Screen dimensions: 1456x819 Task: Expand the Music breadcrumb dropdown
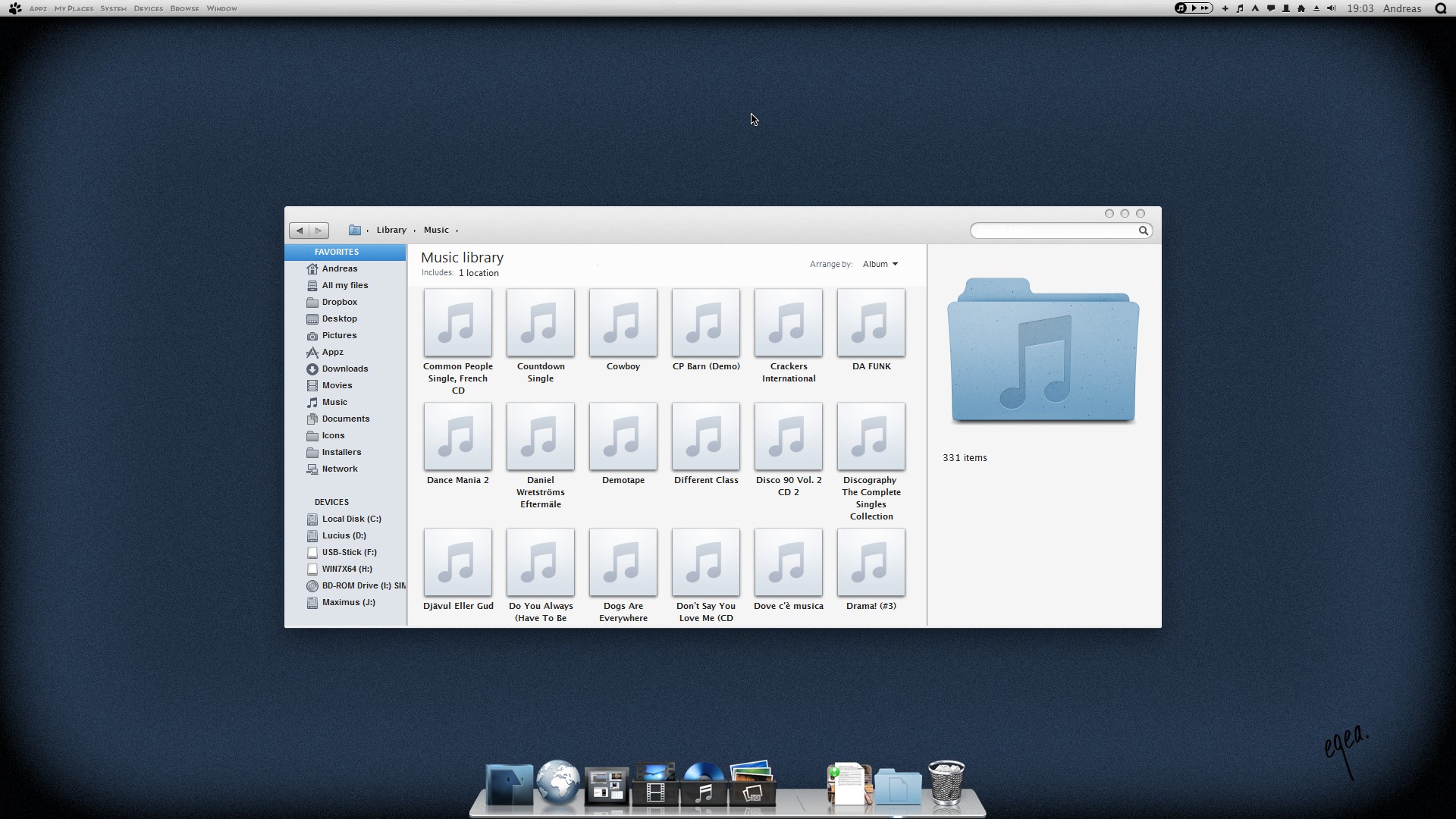(x=457, y=230)
